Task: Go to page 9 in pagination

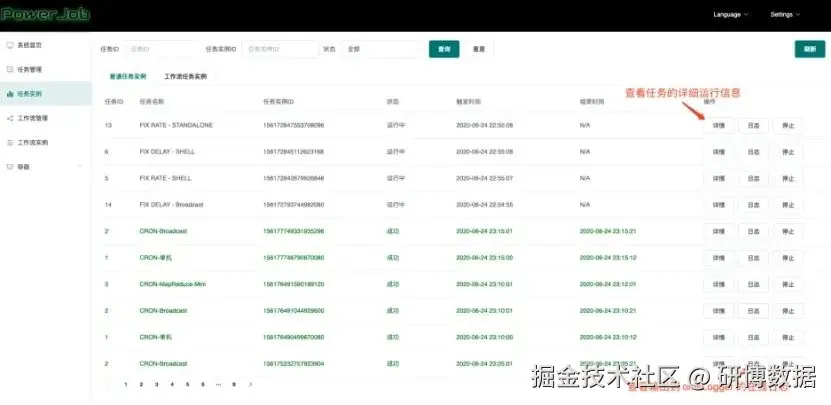Action: [x=234, y=384]
